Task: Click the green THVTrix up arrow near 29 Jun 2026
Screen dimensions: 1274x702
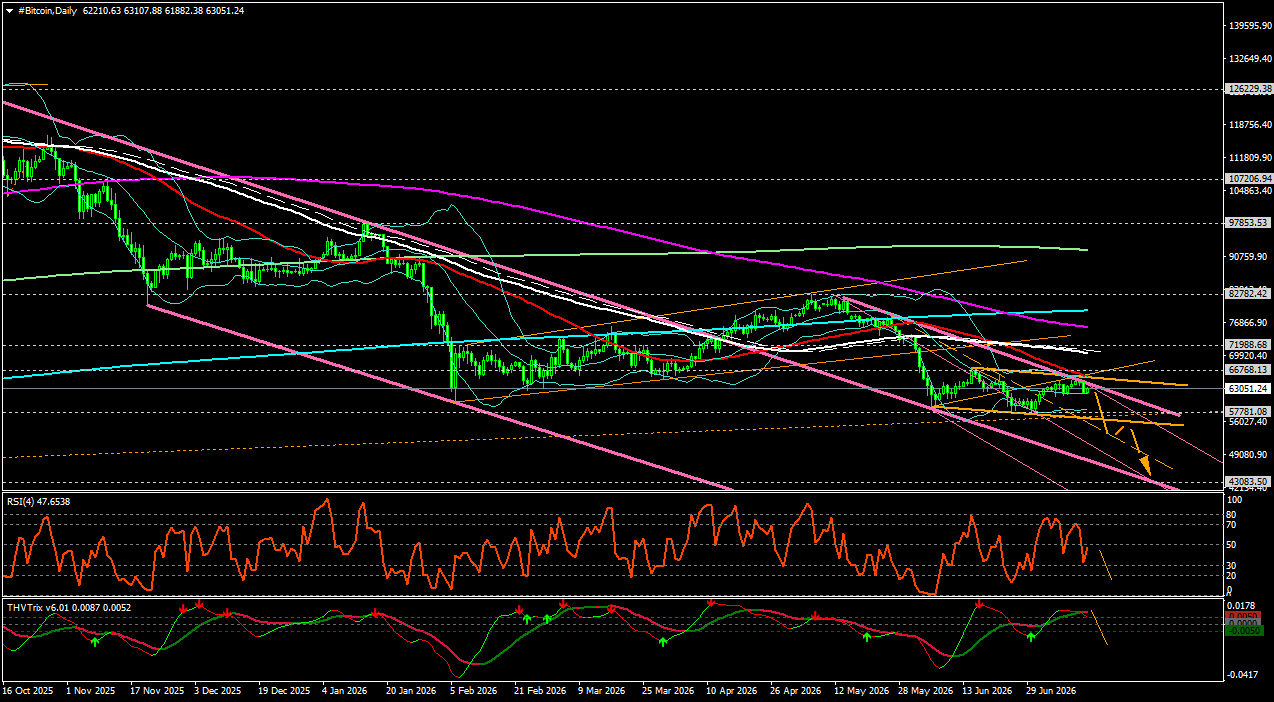Action: click(1030, 636)
